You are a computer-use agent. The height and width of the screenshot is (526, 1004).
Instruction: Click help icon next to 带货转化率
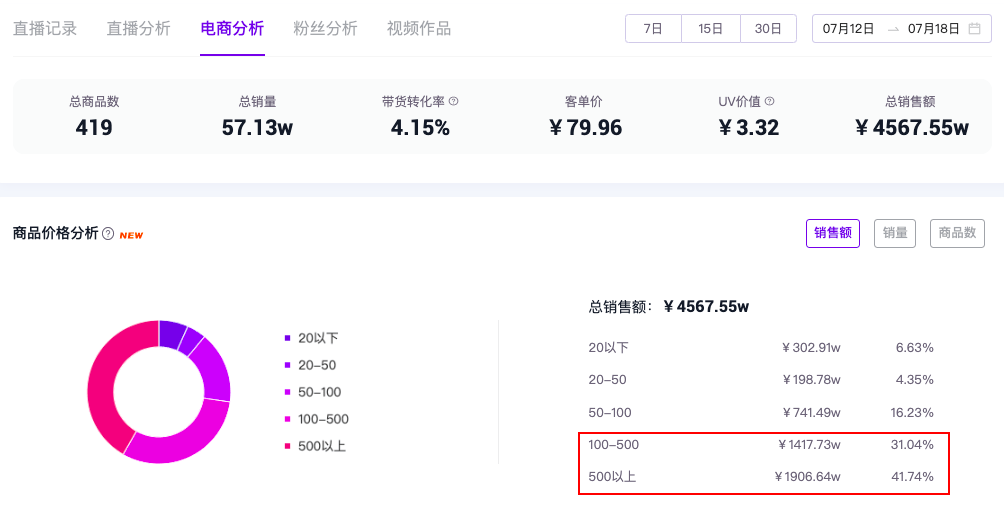(x=453, y=102)
